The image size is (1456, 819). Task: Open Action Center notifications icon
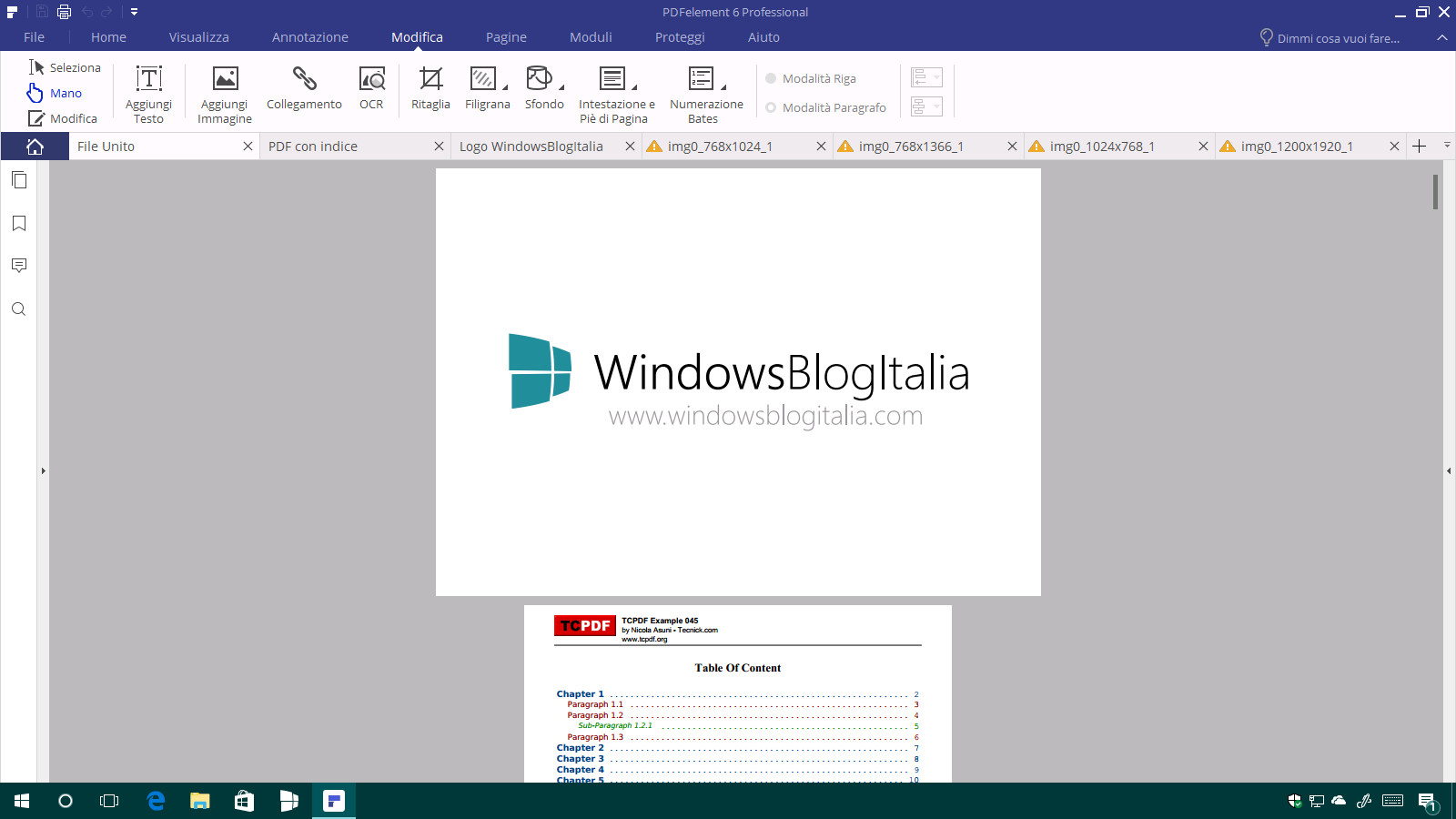click(x=1427, y=801)
